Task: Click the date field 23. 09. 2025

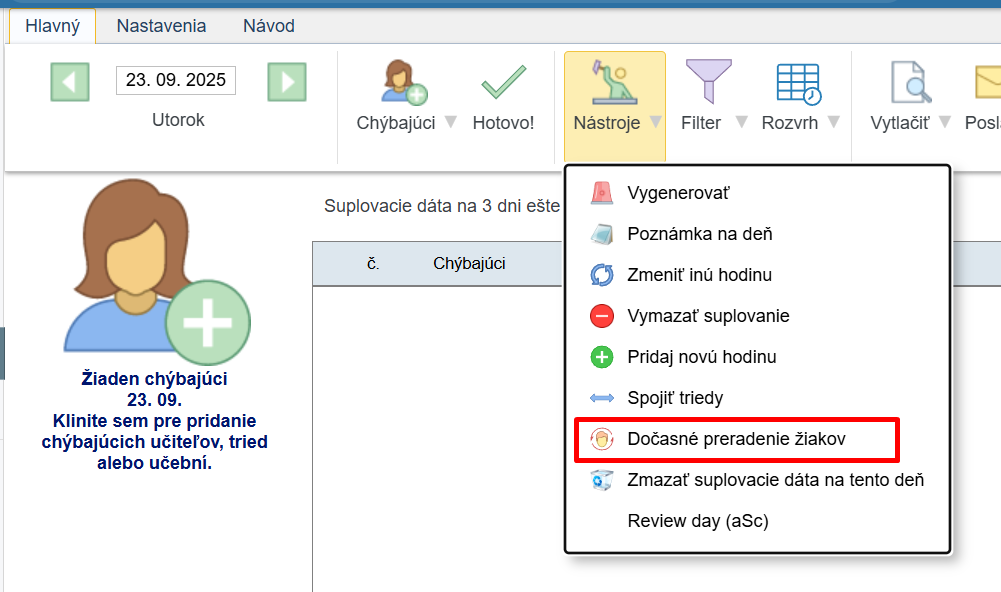Action: (175, 80)
